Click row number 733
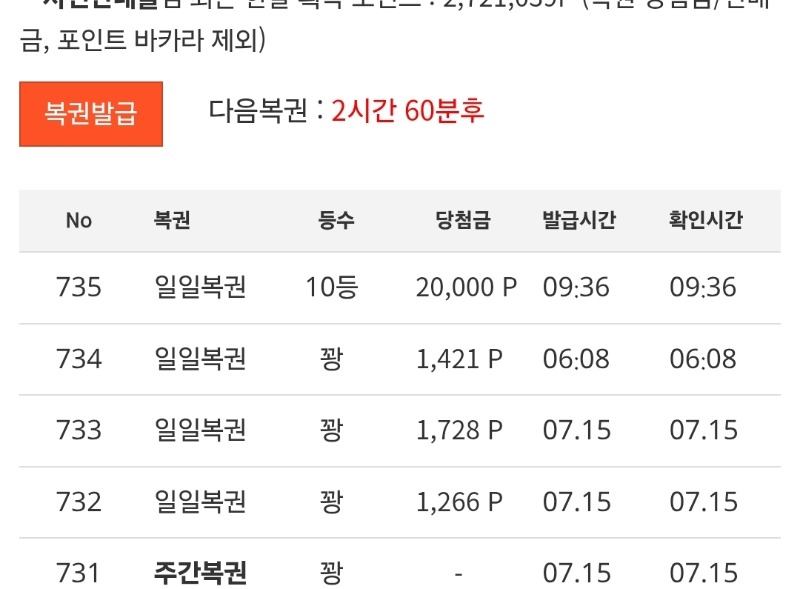This screenshot has height=589, width=800. tap(79, 430)
